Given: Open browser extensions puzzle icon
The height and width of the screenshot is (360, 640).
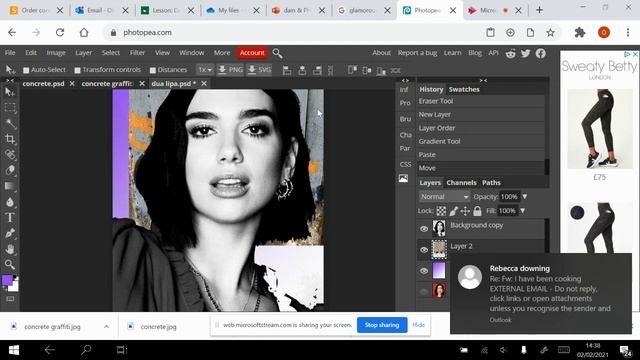Looking at the screenshot, I should (x=580, y=33).
